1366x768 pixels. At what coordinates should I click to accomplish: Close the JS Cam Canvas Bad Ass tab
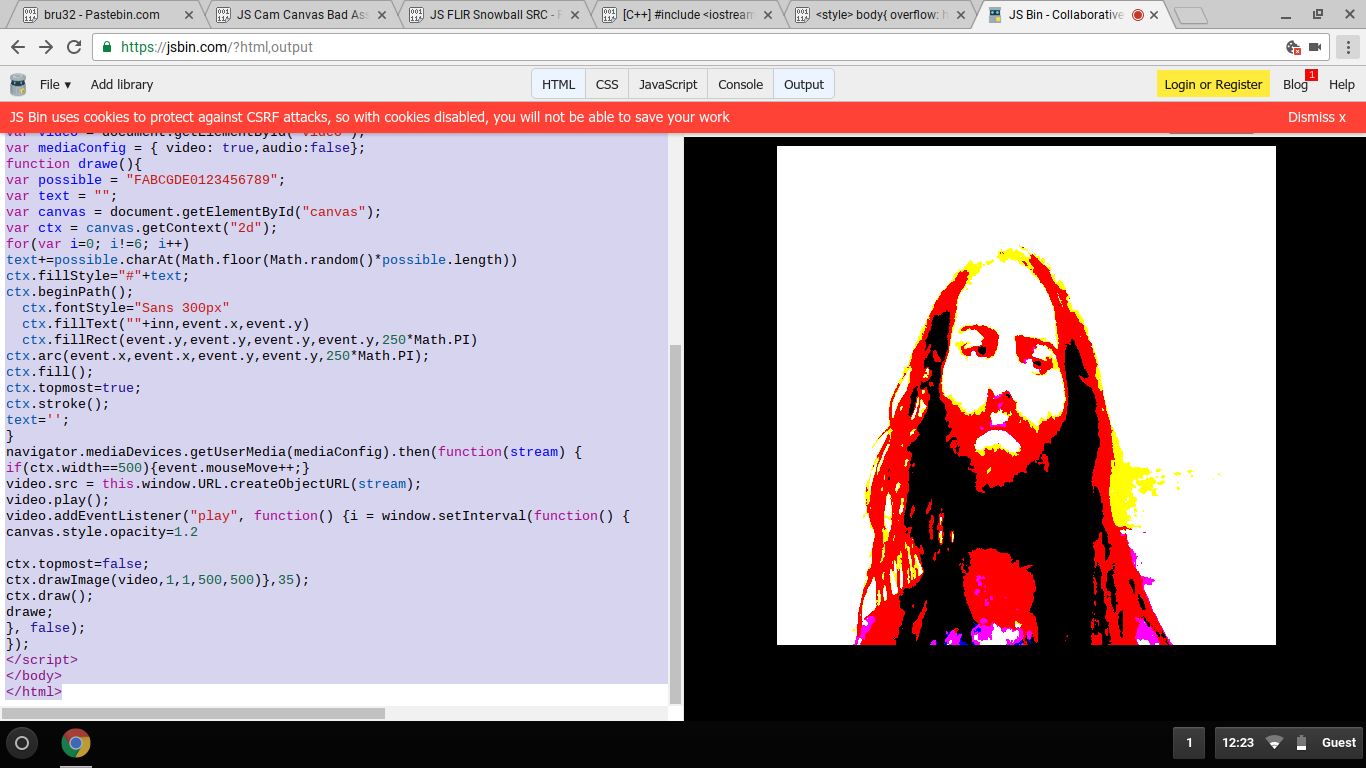pos(383,15)
